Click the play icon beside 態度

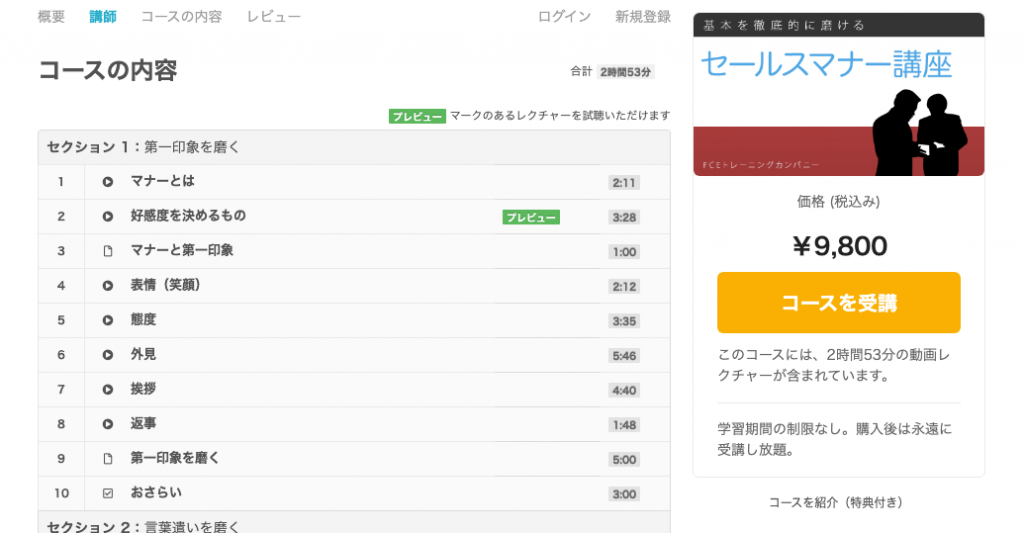(x=108, y=321)
